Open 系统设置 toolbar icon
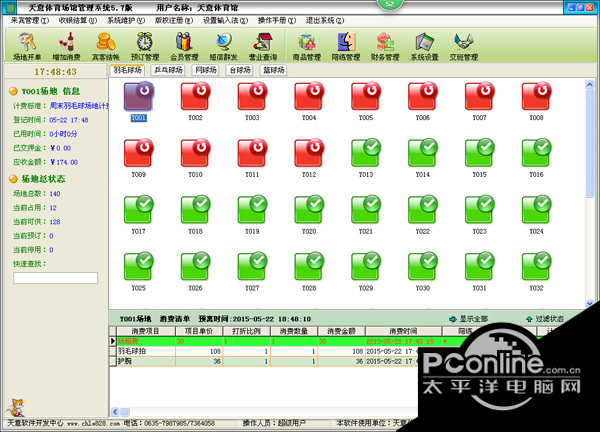 424,46
